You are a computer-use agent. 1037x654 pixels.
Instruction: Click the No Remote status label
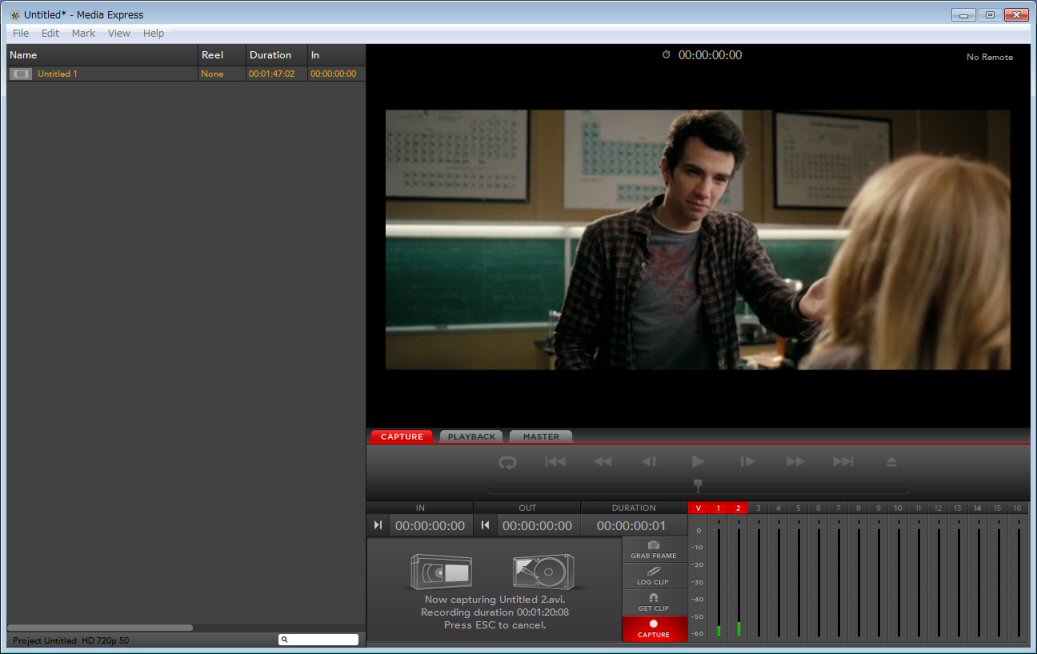[989, 57]
